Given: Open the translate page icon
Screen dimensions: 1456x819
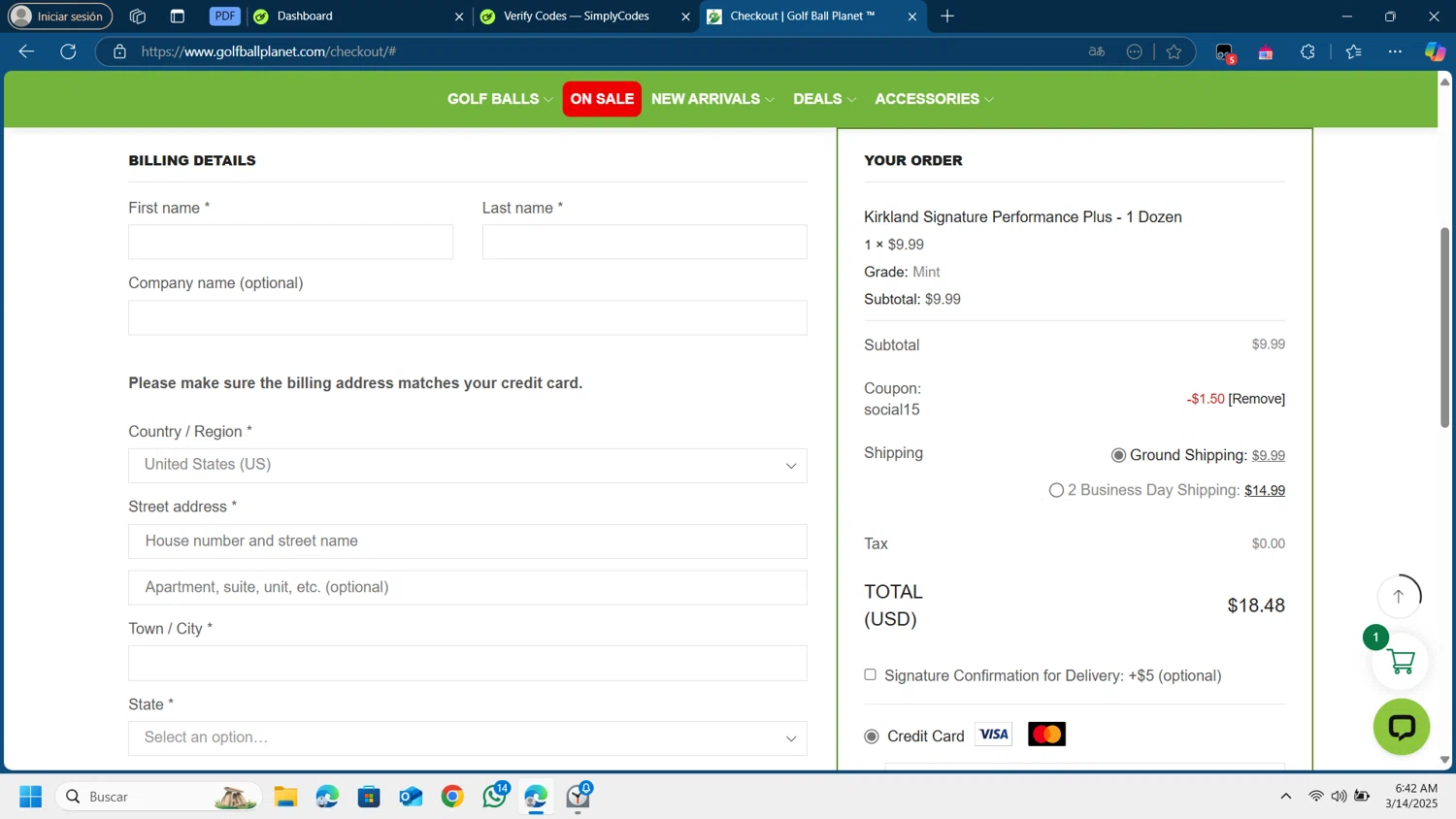Looking at the screenshot, I should tap(1097, 51).
